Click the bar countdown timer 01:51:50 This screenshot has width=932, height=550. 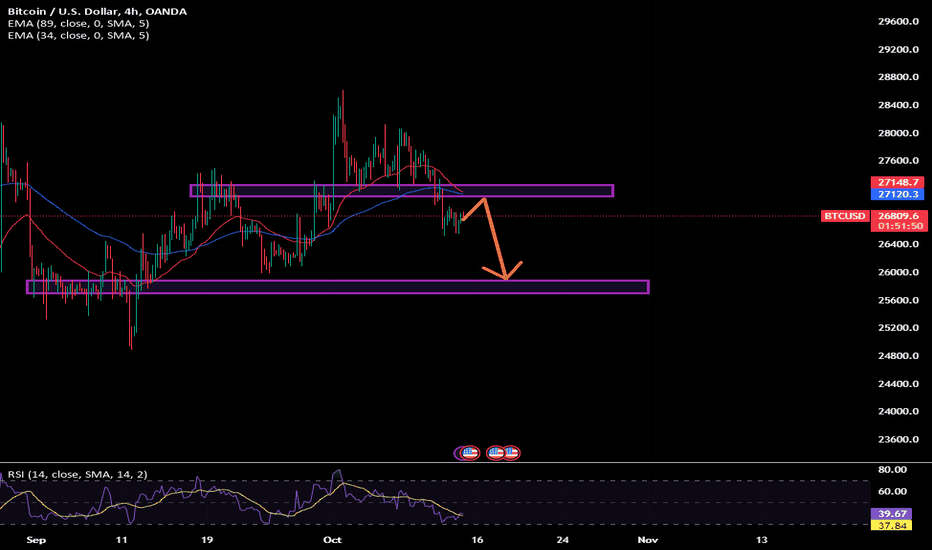click(x=898, y=226)
